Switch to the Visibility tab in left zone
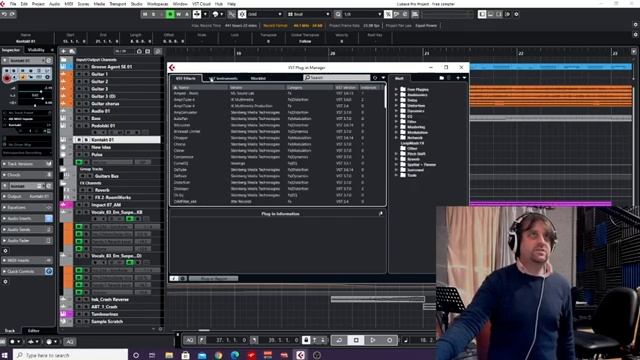The image size is (640, 360). [x=36, y=50]
